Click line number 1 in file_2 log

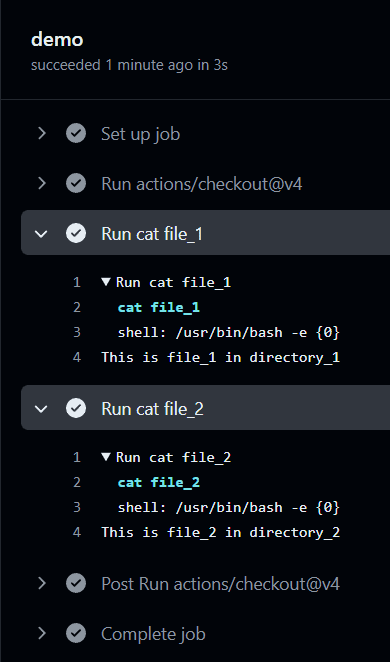click(x=76, y=457)
